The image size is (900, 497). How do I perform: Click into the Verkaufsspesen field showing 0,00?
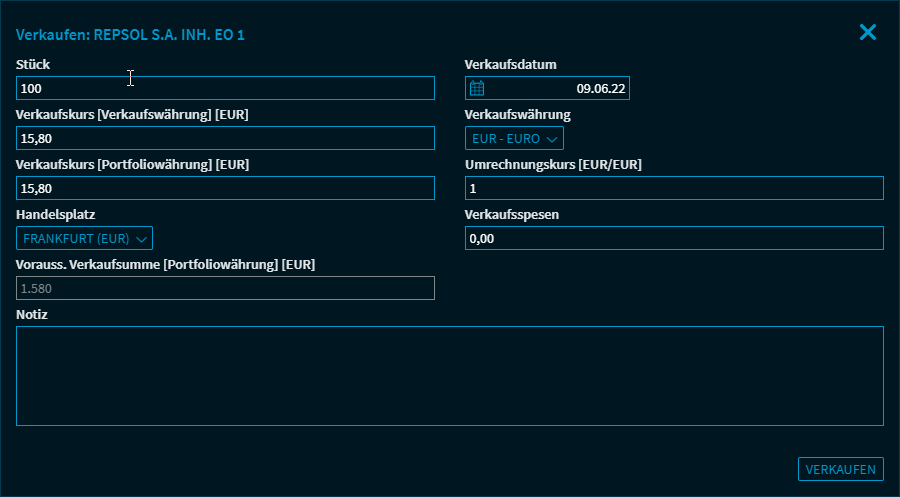pyautogui.click(x=674, y=238)
